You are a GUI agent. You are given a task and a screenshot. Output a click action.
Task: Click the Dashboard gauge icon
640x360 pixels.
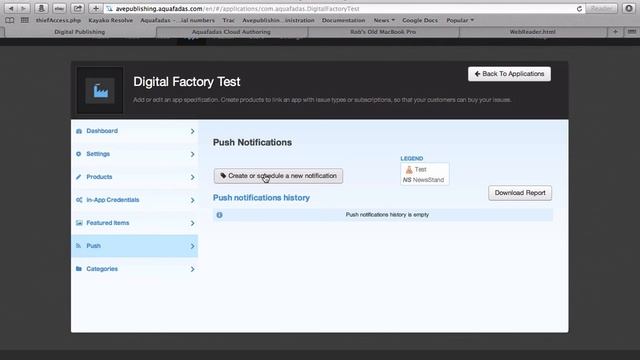79,131
